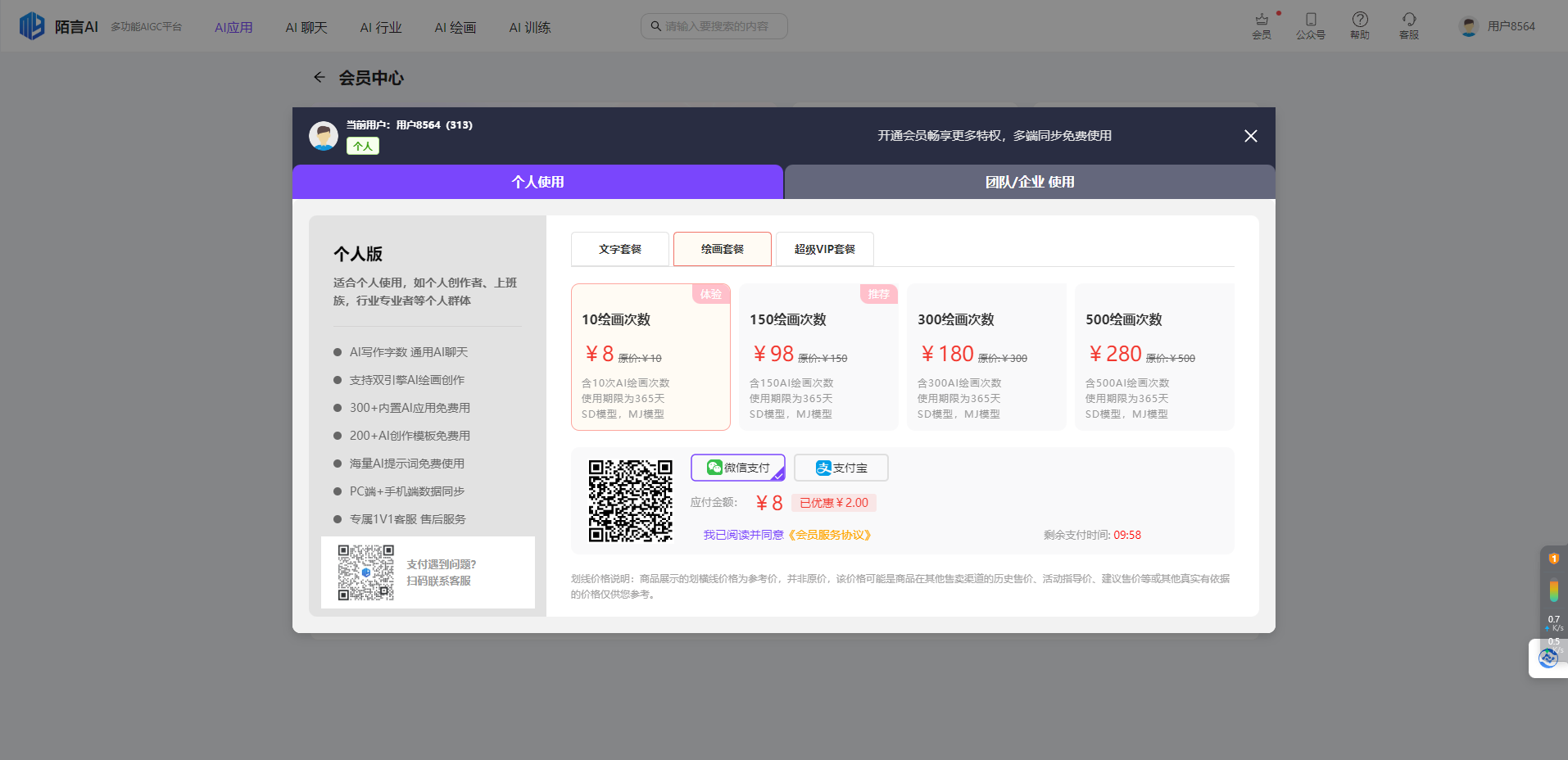Click the user avatar for 用户8564
Screen dimensions: 1568x760
(1468, 25)
